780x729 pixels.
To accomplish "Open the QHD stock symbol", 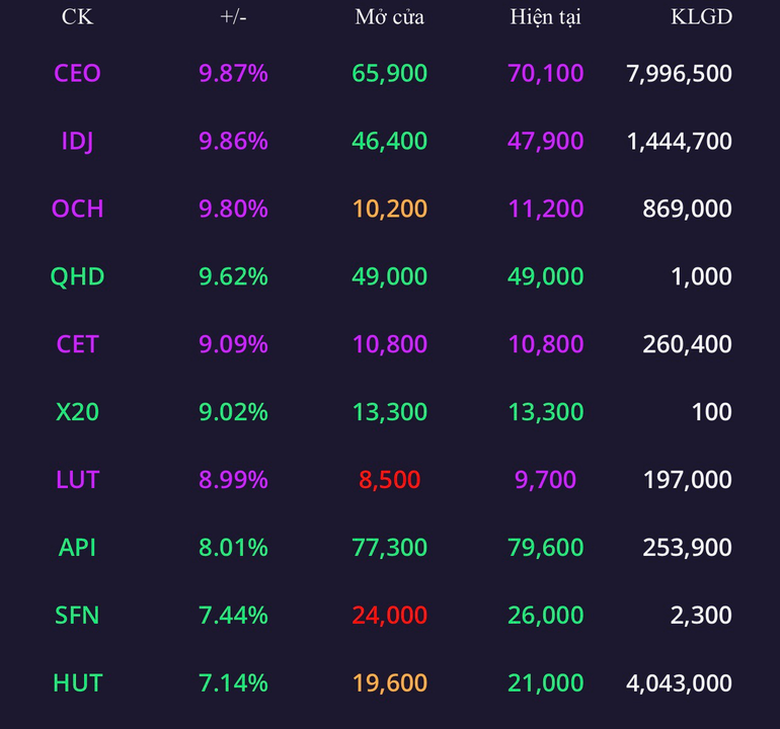I will 77,276.
